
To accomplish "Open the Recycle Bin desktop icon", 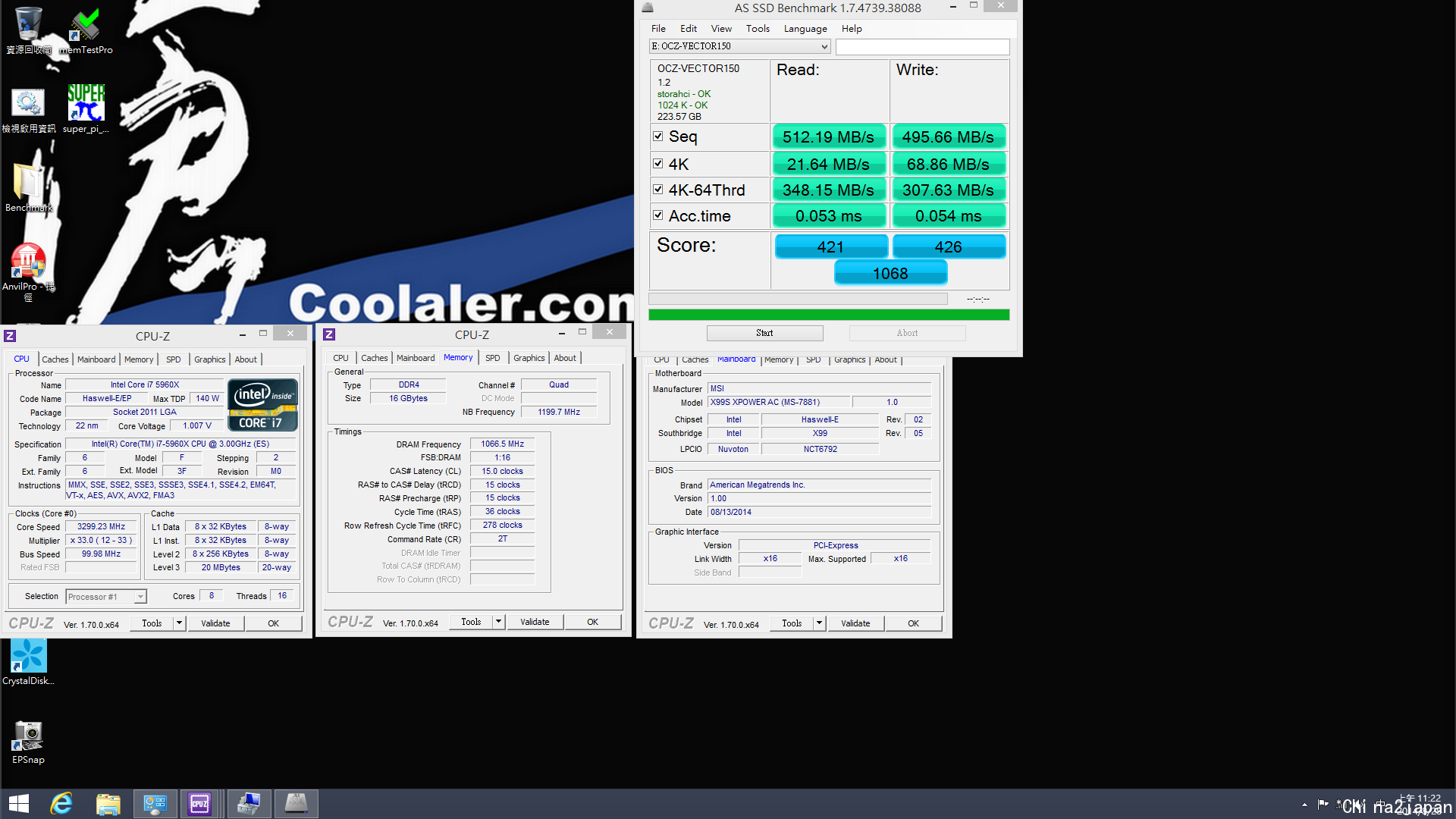I will (x=28, y=30).
